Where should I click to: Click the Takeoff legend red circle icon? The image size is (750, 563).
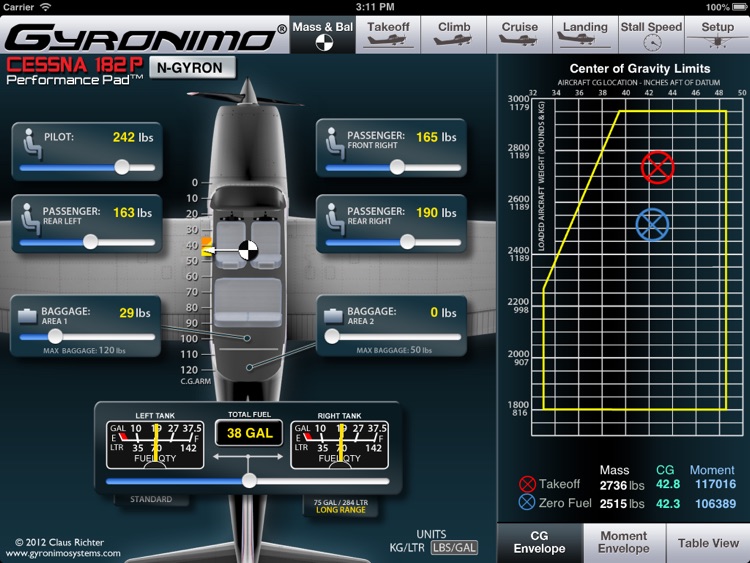pyautogui.click(x=527, y=484)
